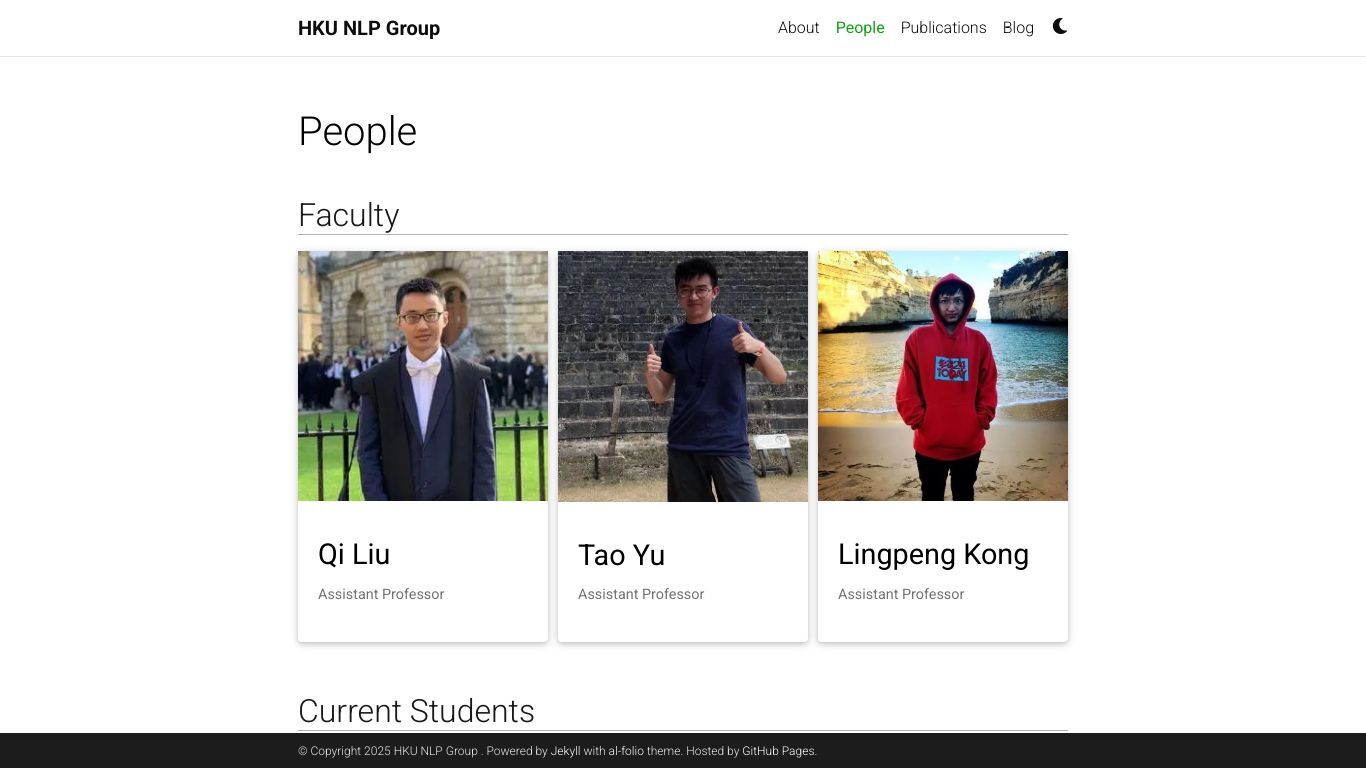Click Assistant Professor under Lingpeng Kong
1366x768 pixels.
tap(901, 594)
